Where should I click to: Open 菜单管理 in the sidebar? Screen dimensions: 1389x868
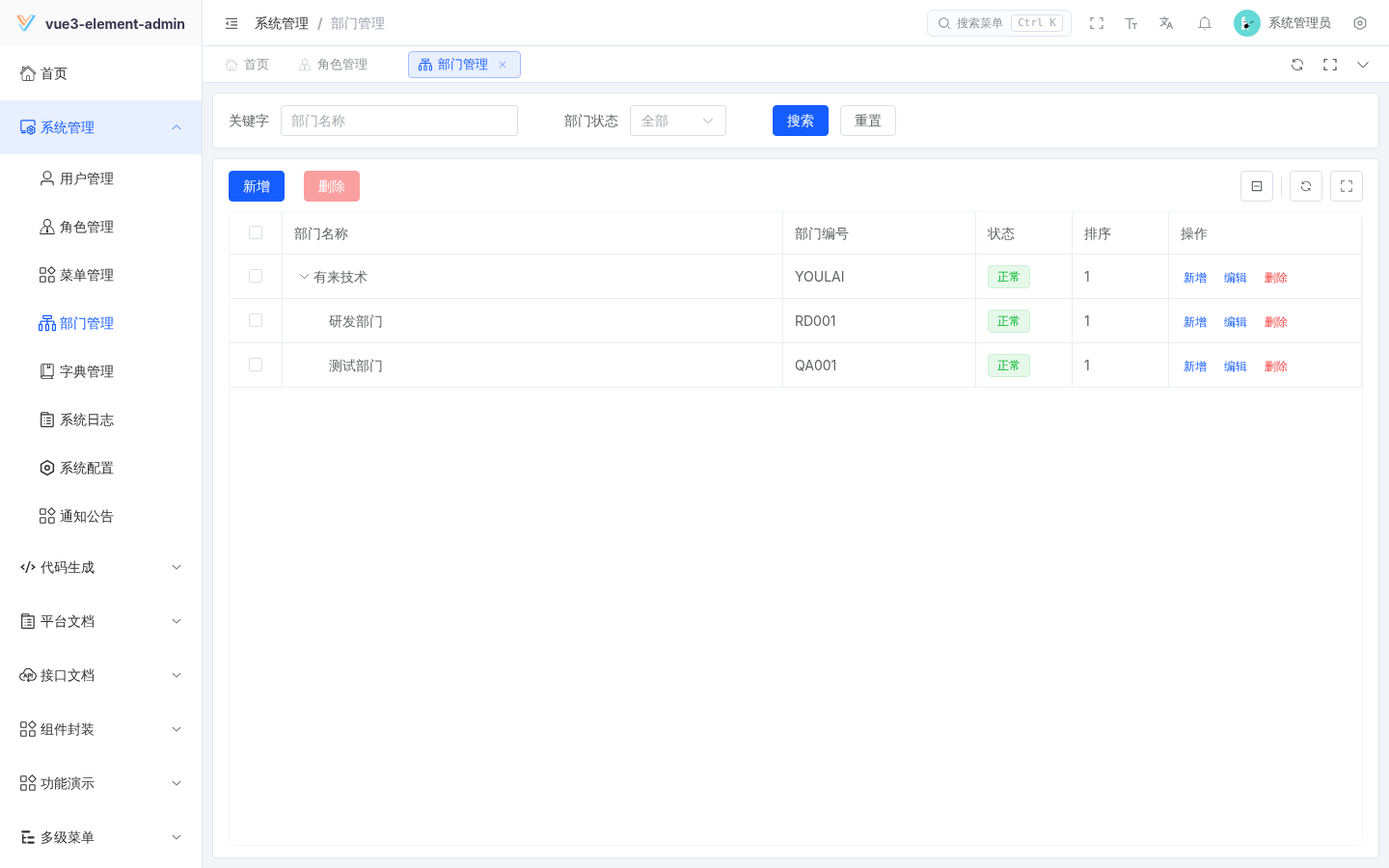tap(101, 275)
